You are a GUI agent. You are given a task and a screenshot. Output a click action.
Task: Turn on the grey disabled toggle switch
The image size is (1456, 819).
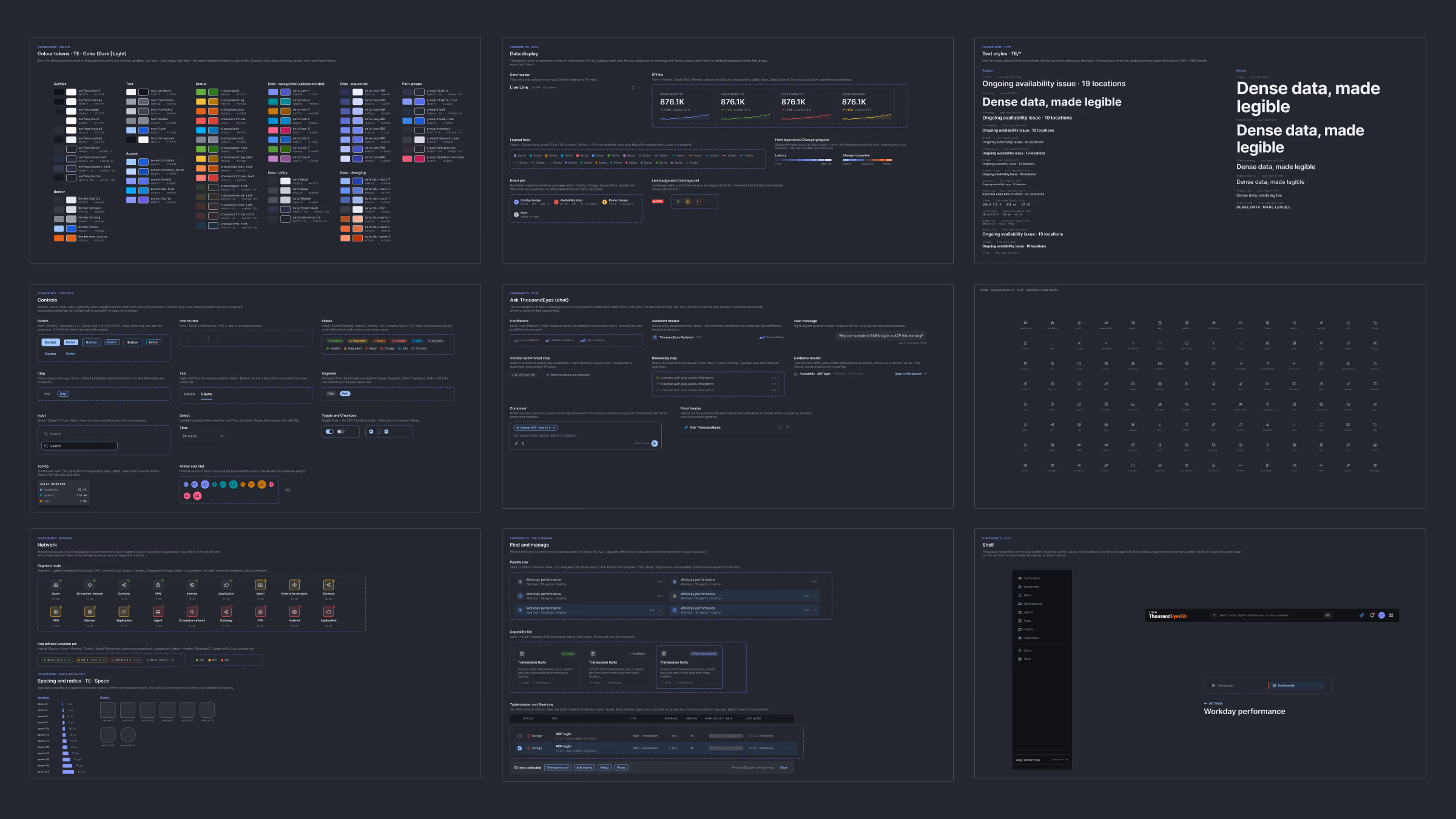(x=341, y=432)
